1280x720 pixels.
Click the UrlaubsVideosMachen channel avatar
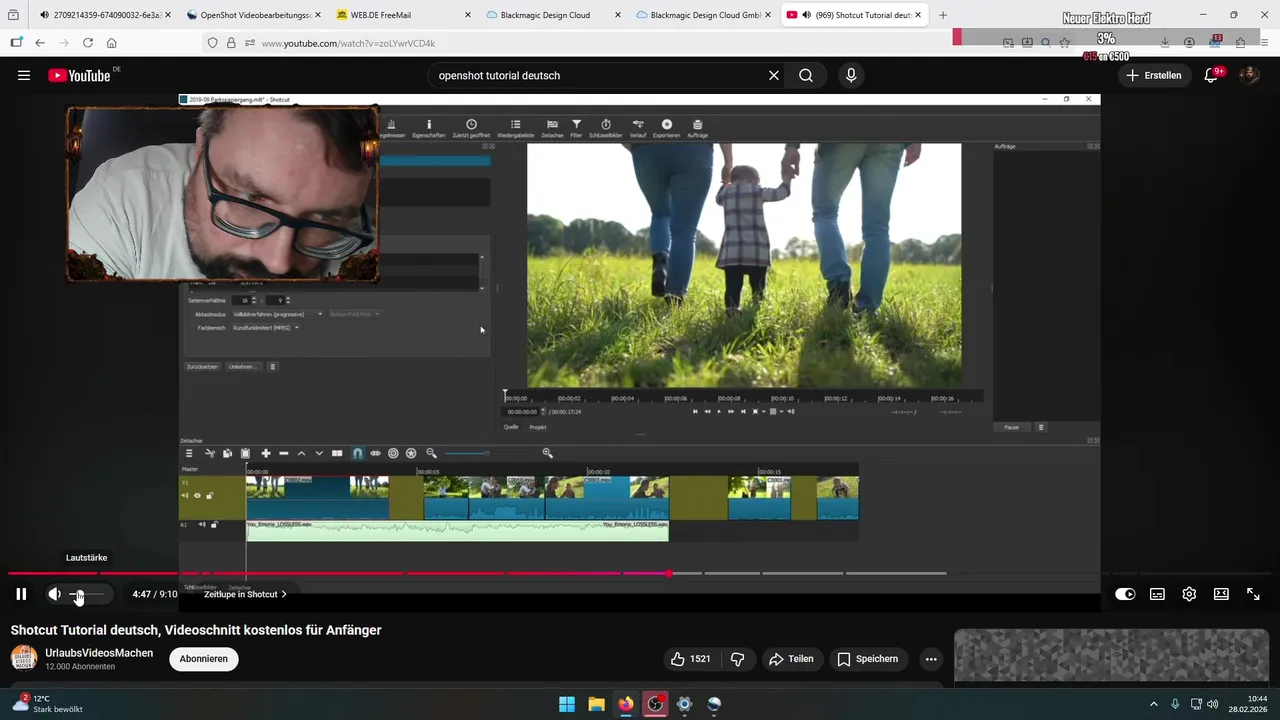24,659
